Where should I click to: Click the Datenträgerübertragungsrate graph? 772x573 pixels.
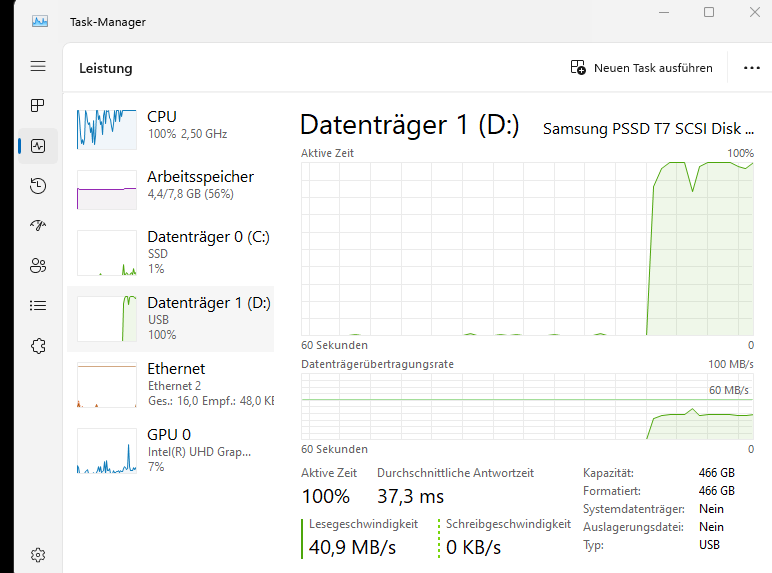(527, 405)
